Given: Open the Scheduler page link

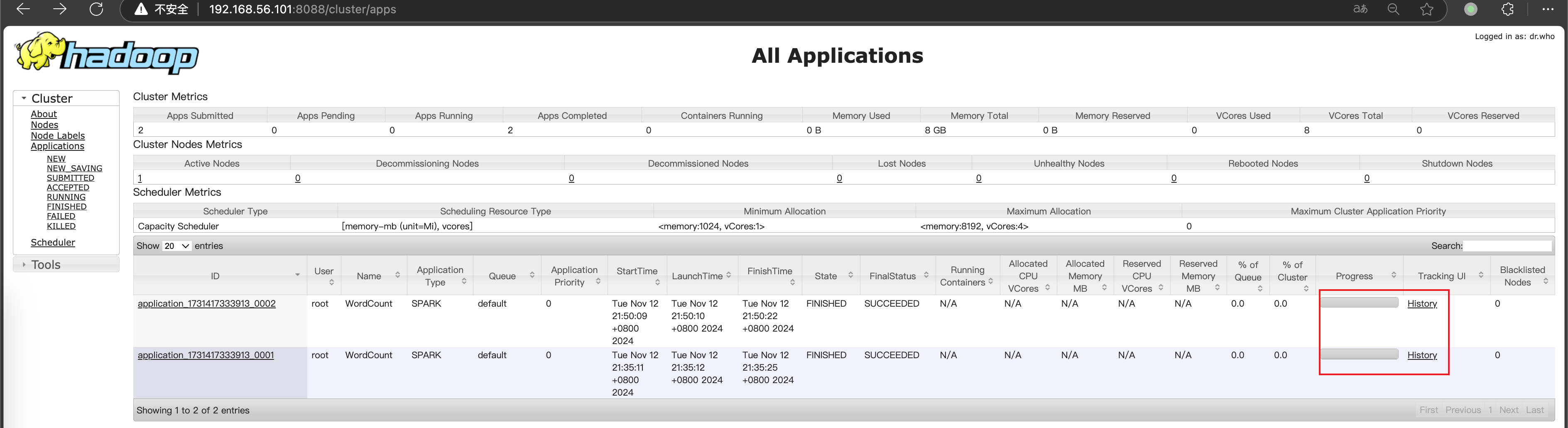Looking at the screenshot, I should click(53, 242).
